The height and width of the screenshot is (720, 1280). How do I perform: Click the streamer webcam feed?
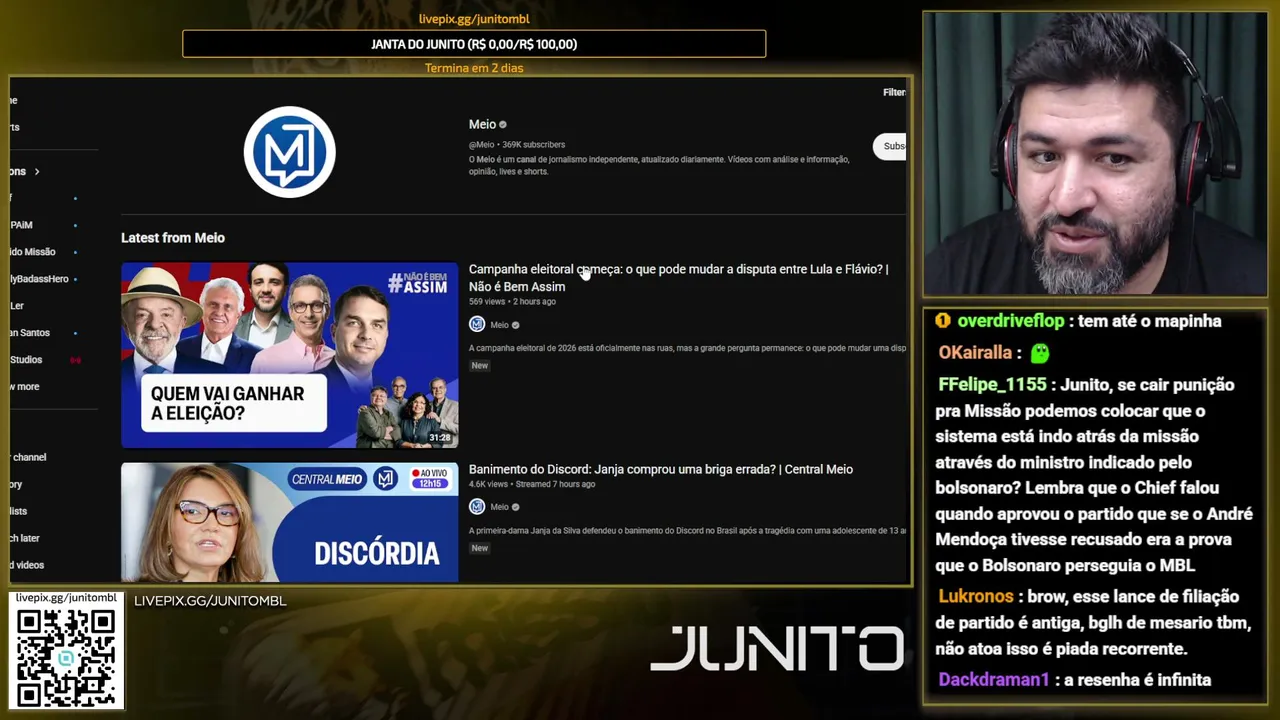click(1095, 155)
